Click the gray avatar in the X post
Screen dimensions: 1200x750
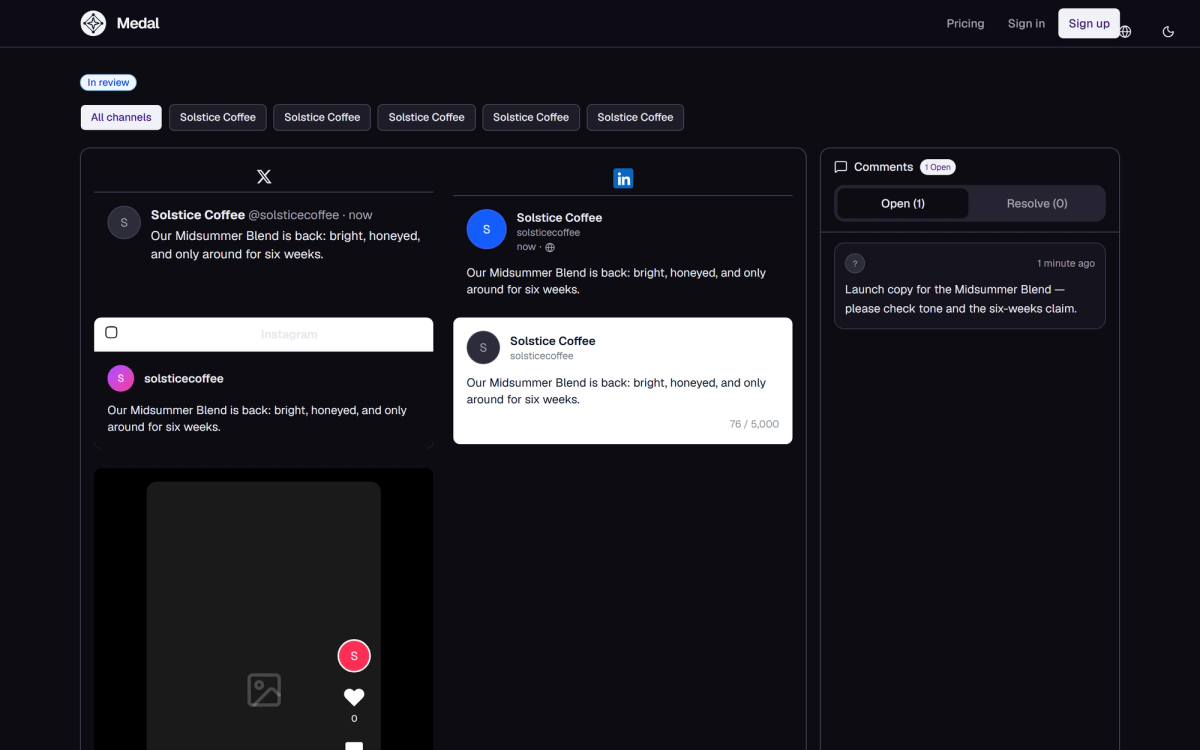tap(124, 223)
